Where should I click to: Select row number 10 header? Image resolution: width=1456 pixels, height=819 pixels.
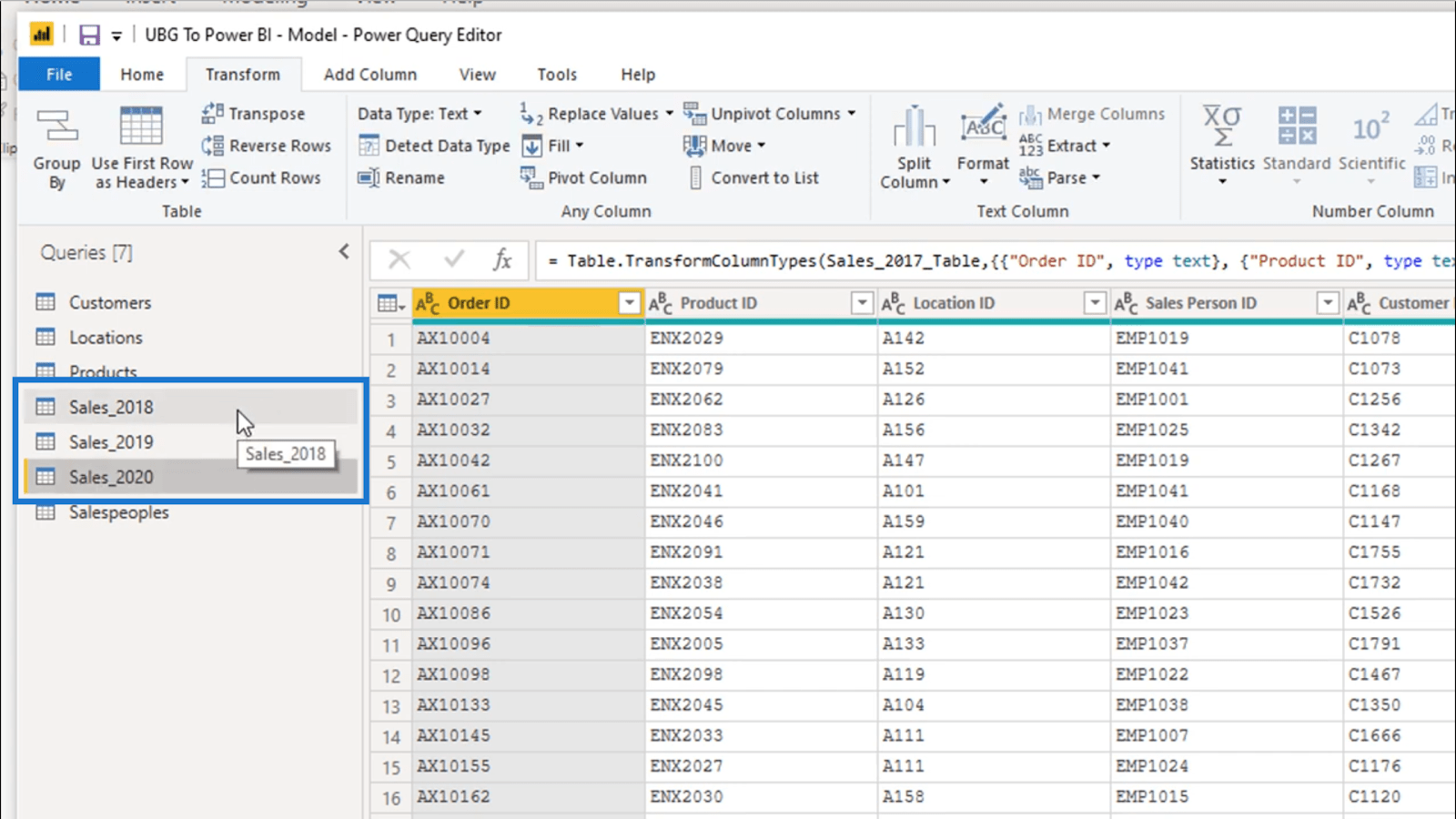pos(391,614)
